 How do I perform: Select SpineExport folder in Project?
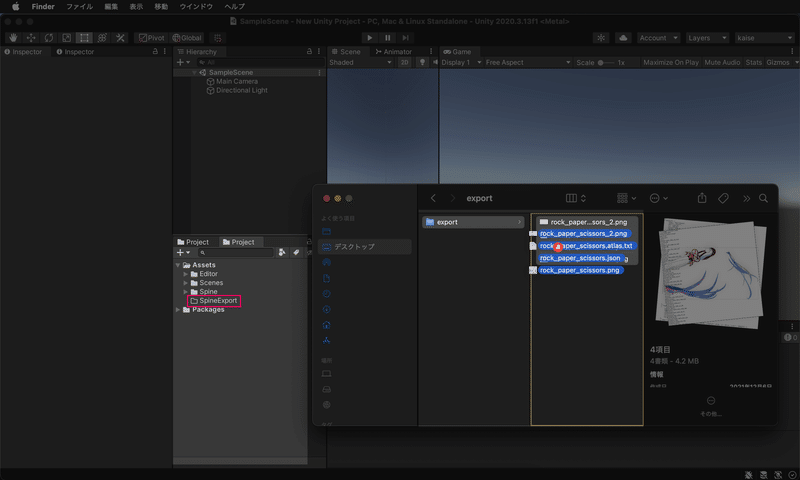coord(214,301)
